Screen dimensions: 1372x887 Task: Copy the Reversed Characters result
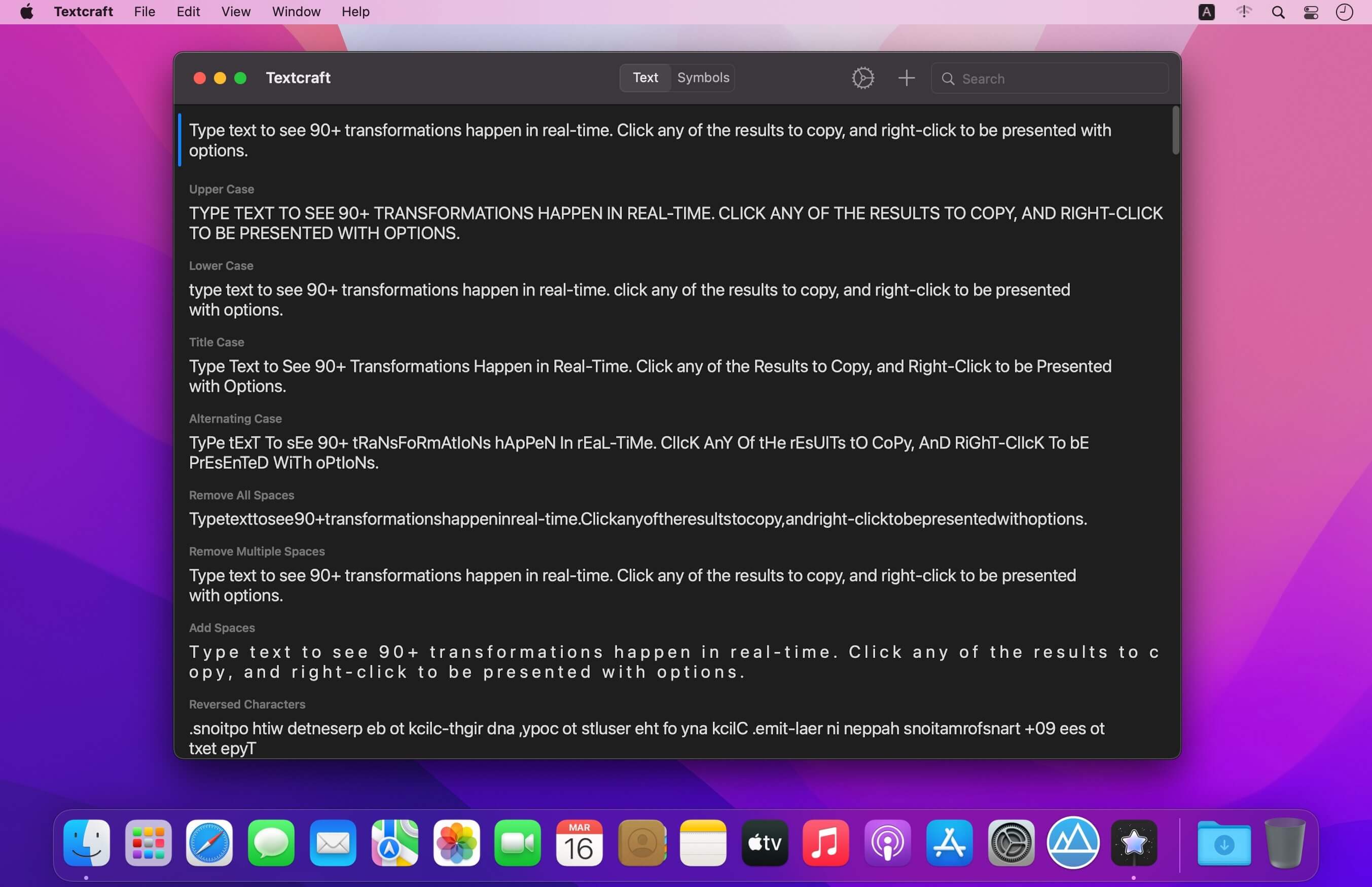pos(646,738)
